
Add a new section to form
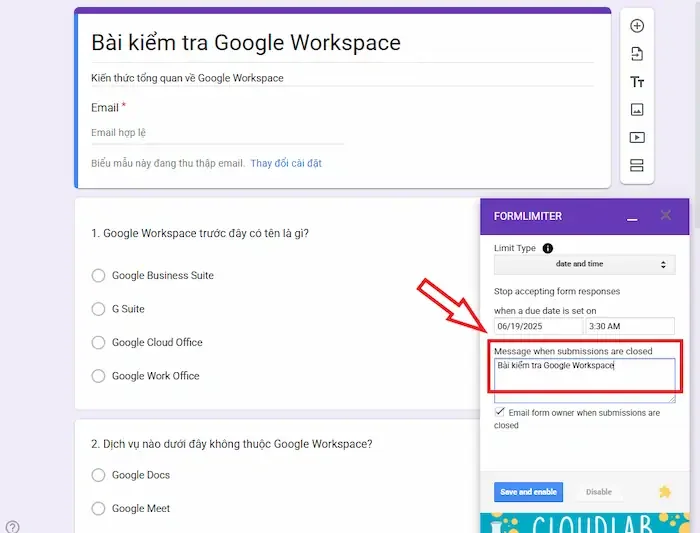(x=637, y=166)
